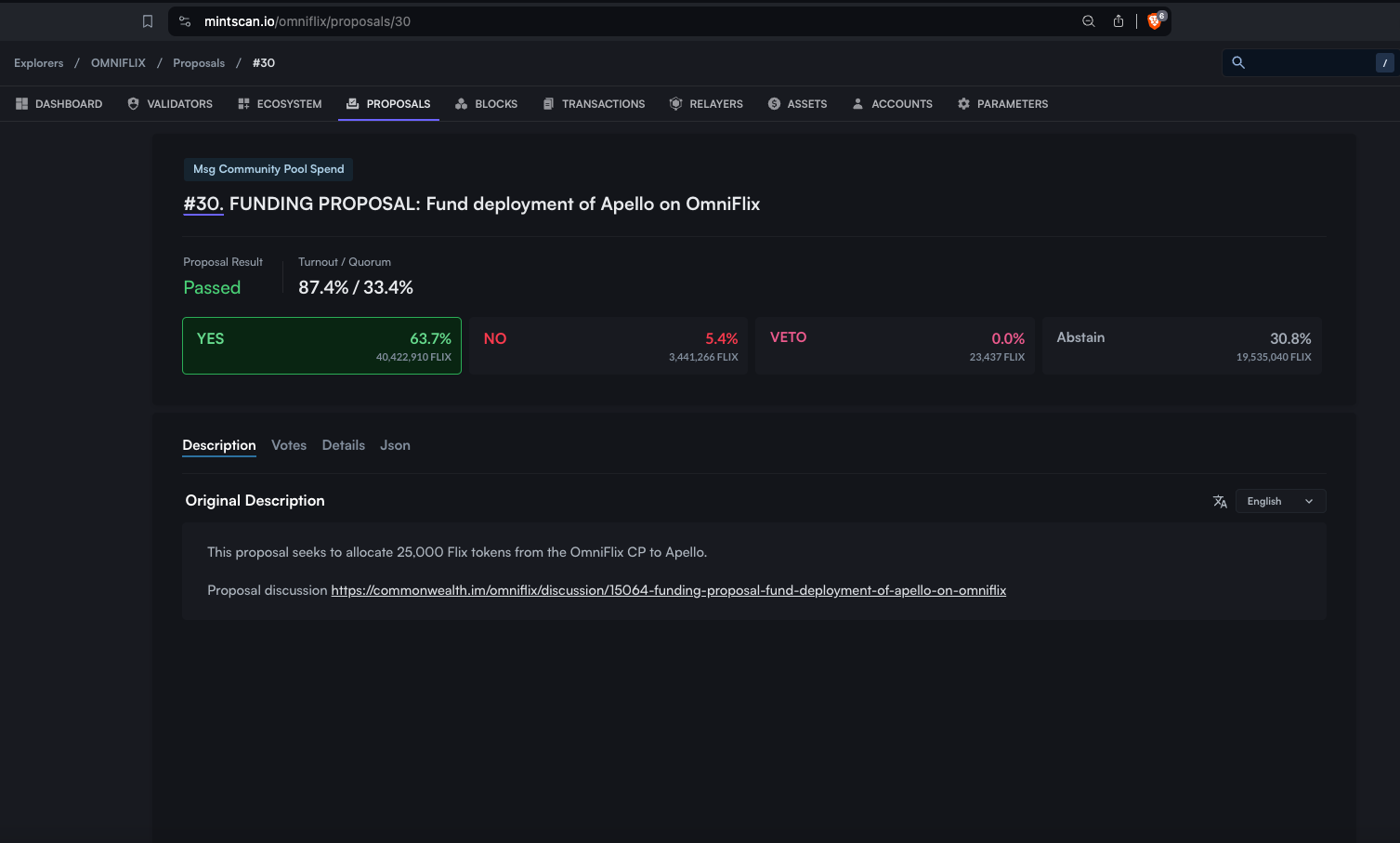Click the slash shortcut badge in search

(x=1384, y=63)
